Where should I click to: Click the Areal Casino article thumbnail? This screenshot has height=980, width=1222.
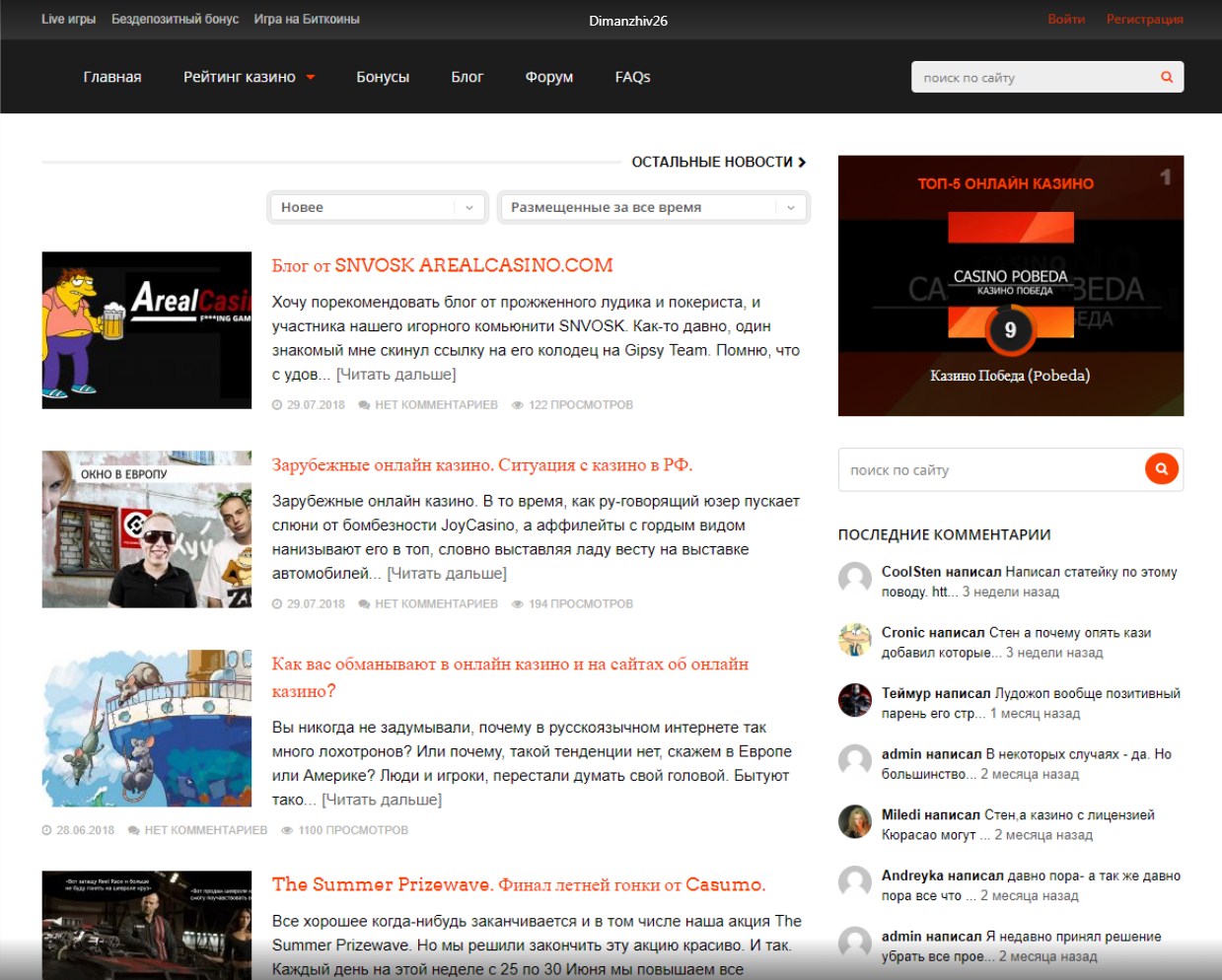tap(147, 330)
